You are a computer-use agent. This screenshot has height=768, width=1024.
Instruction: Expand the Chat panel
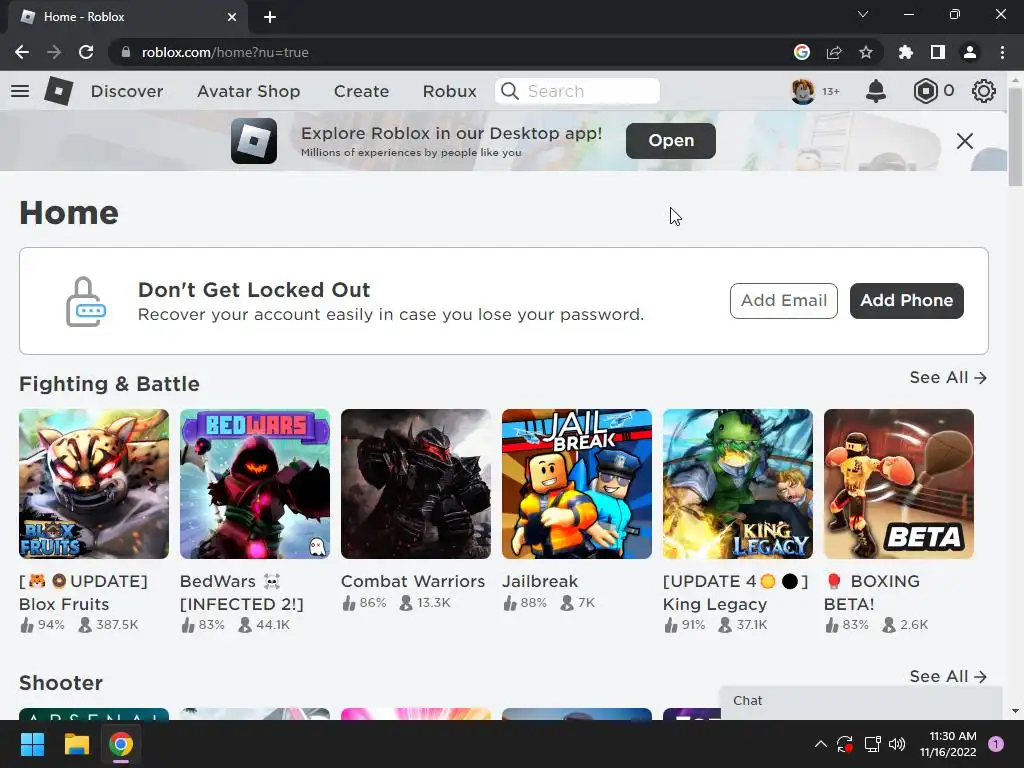[x=861, y=701]
